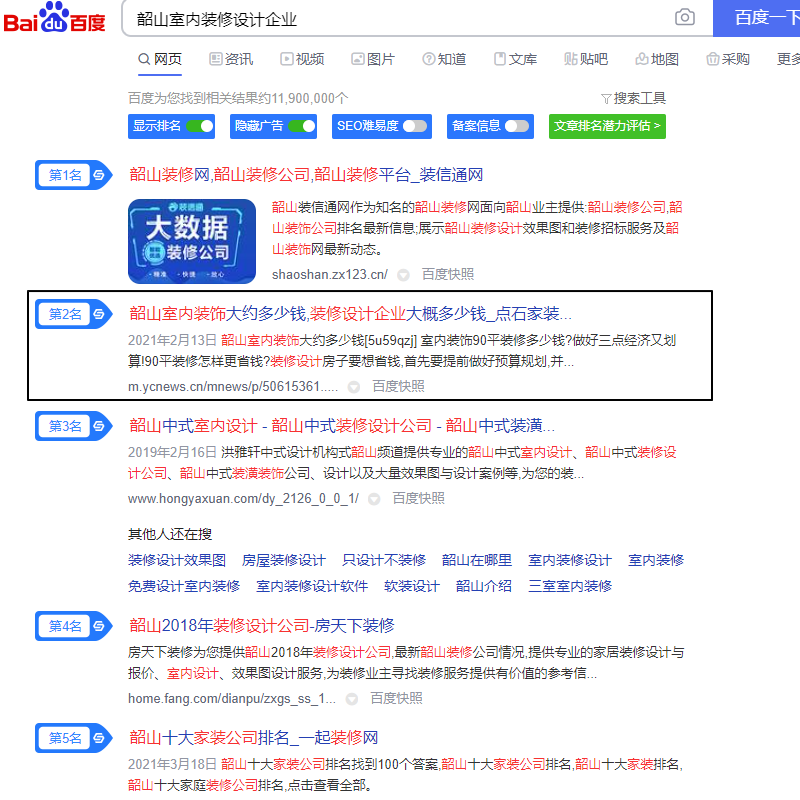
Task: Open 百度快照 for shaoshan.zx123.cn result
Action: point(447,274)
